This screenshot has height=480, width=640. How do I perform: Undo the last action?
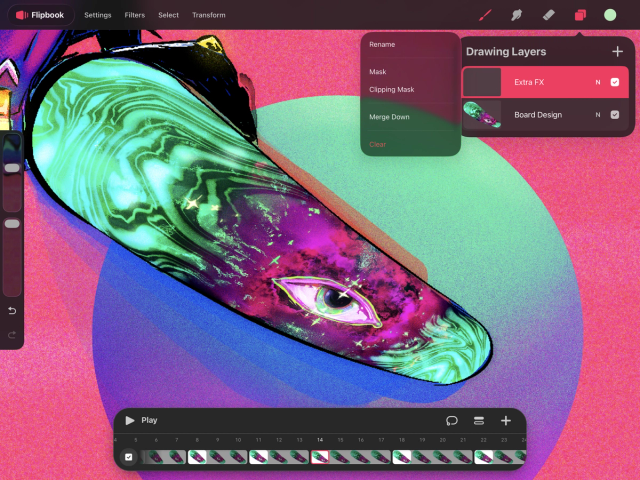(12, 311)
